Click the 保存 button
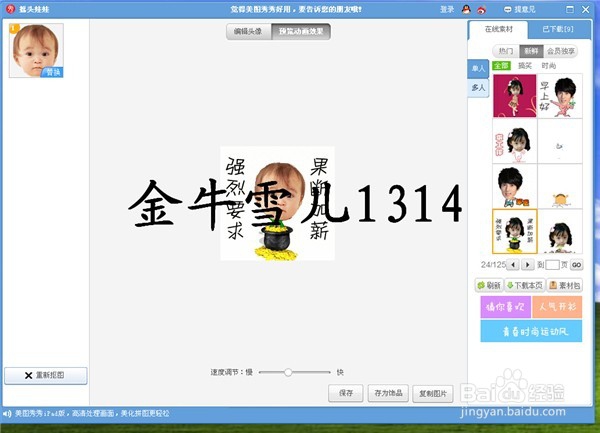The image size is (600, 433). coord(346,393)
